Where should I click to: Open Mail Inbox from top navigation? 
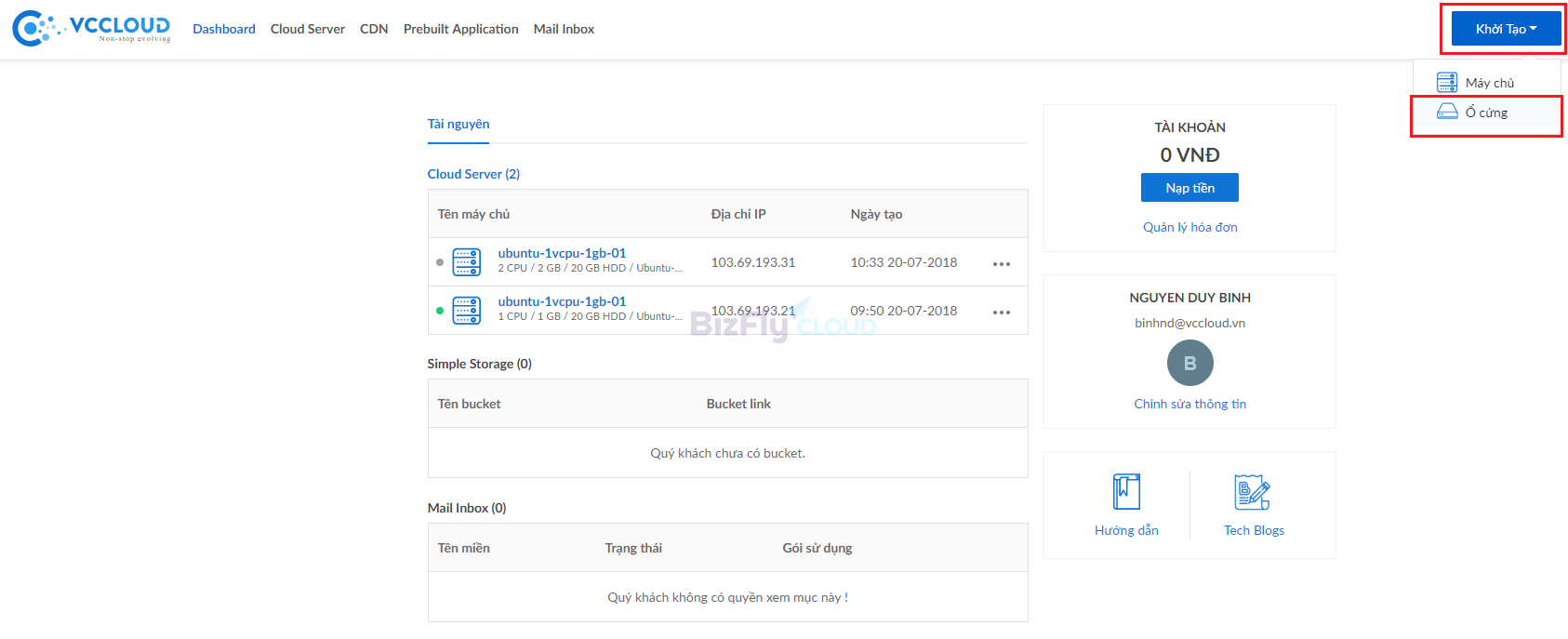(564, 29)
